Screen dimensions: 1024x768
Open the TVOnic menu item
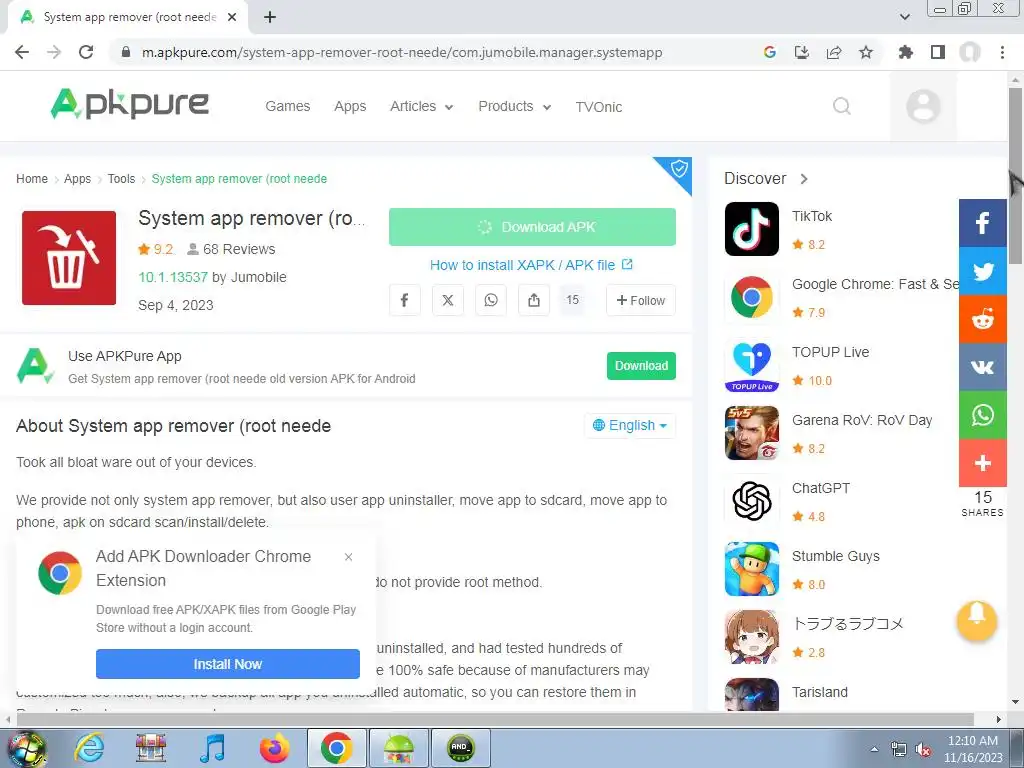tap(599, 106)
